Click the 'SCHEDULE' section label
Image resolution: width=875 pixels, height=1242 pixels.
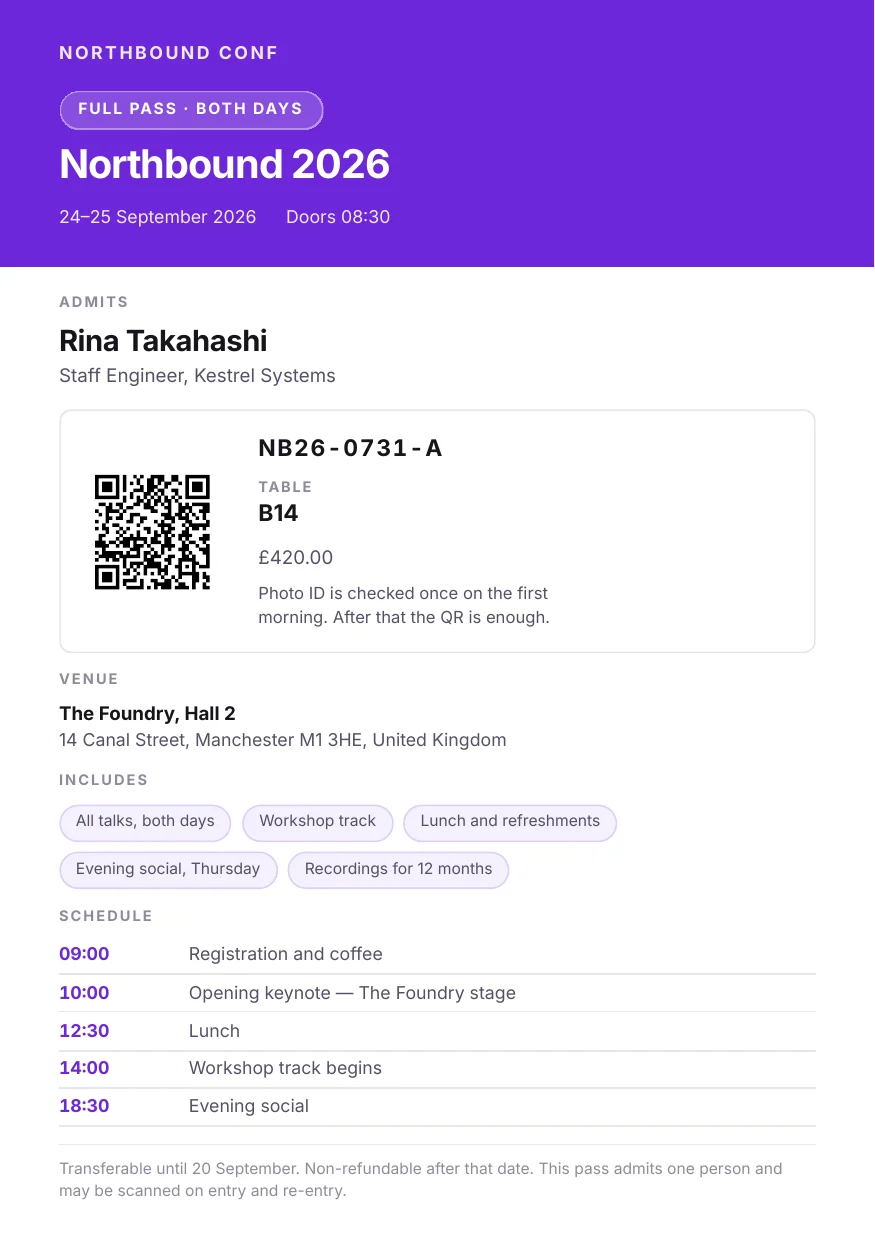(106, 916)
